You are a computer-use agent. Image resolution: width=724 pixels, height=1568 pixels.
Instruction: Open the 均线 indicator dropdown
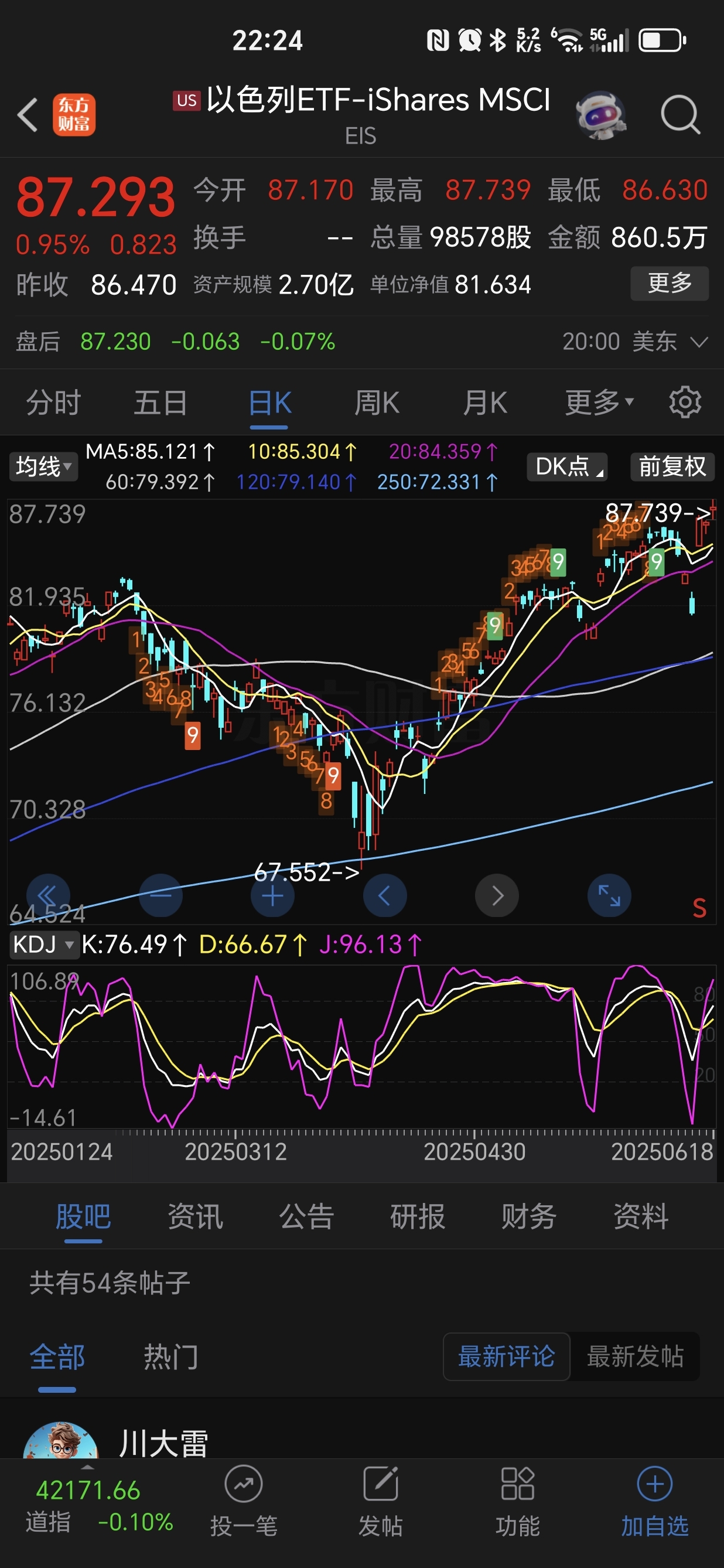43,467
